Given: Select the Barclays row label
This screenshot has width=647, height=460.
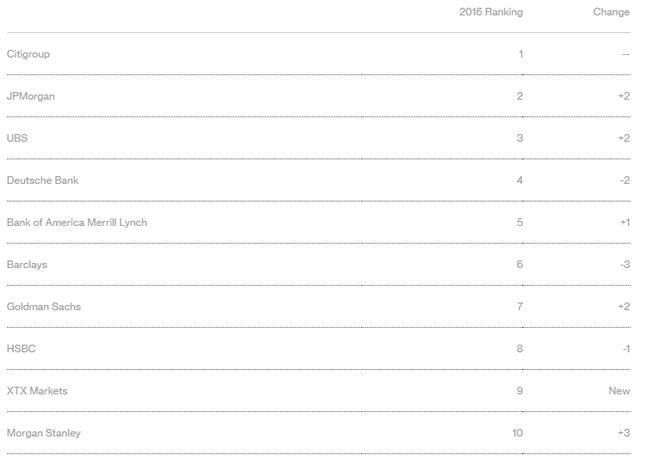Looking at the screenshot, I should pos(27,264).
